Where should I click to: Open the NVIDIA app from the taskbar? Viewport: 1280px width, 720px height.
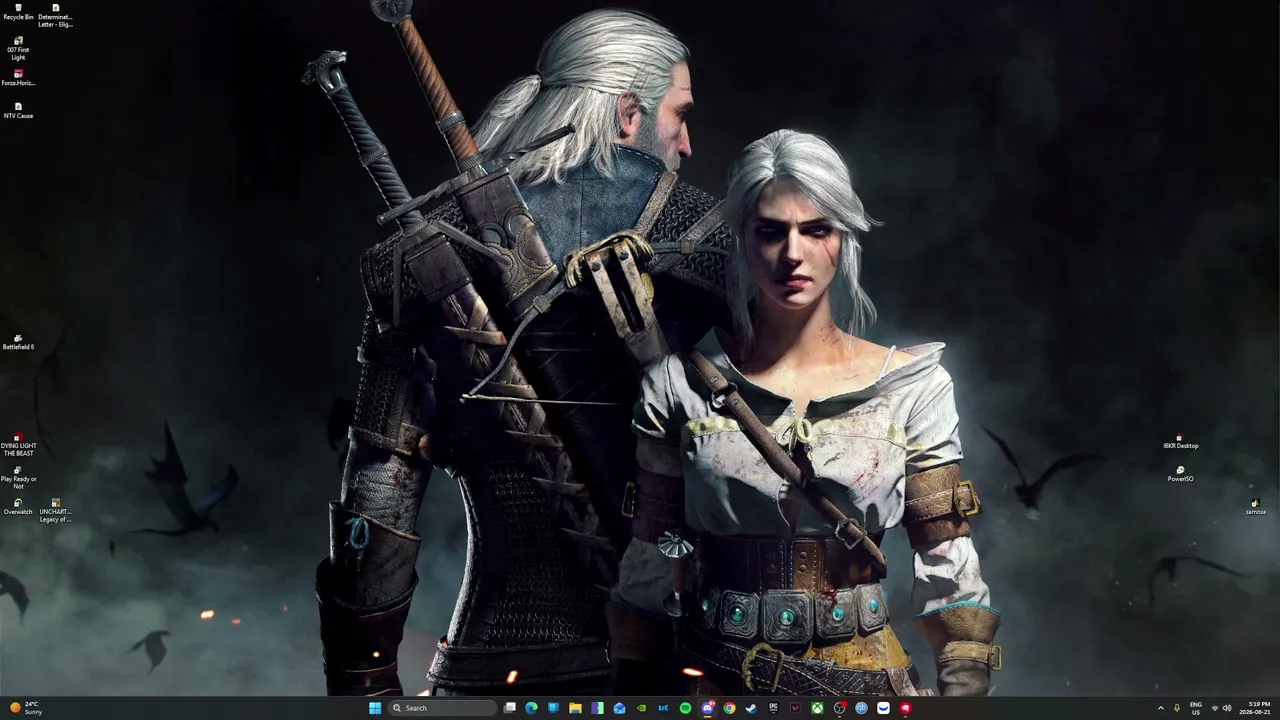pyautogui.click(x=641, y=708)
